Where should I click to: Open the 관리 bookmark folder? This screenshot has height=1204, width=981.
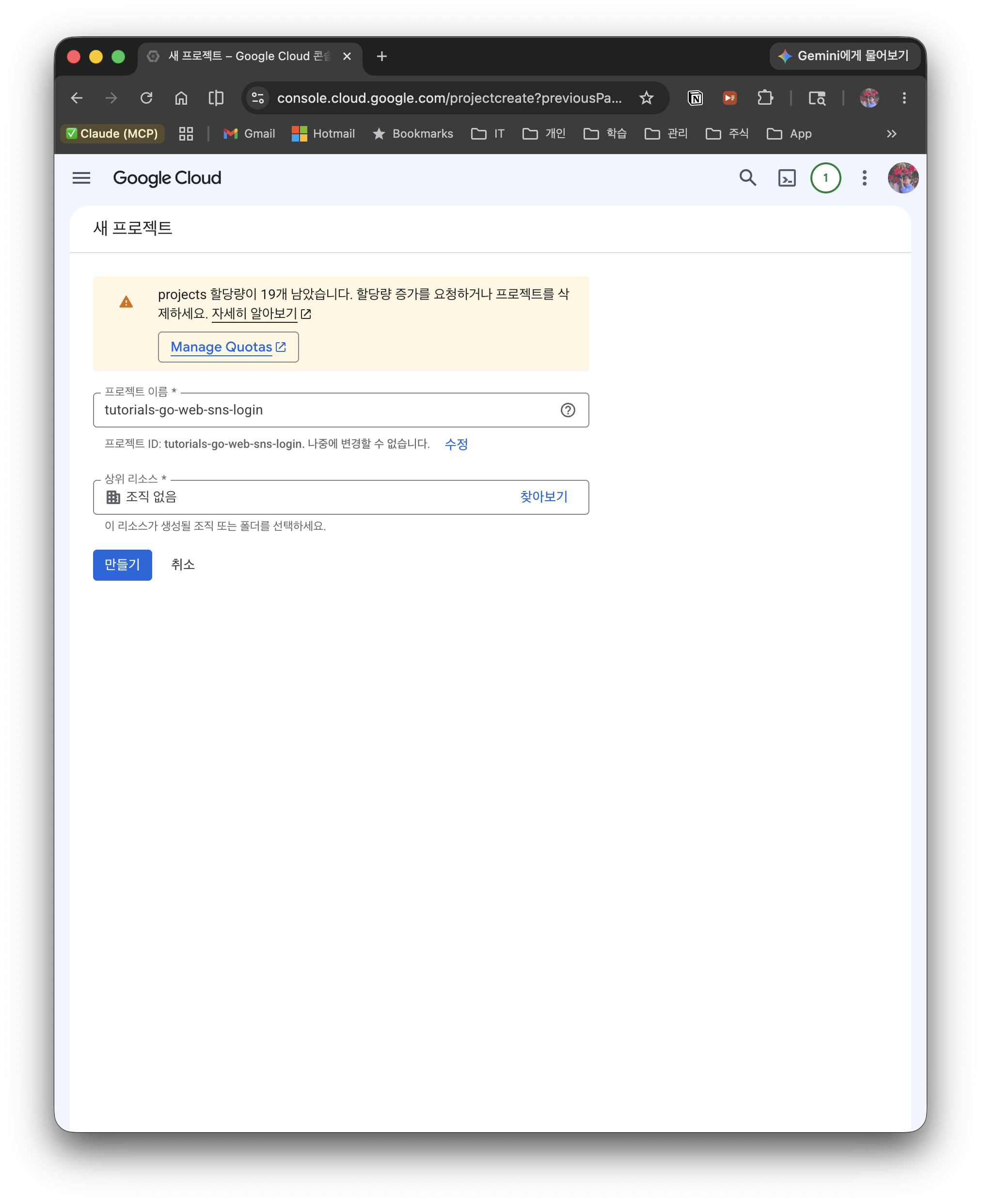pos(666,134)
